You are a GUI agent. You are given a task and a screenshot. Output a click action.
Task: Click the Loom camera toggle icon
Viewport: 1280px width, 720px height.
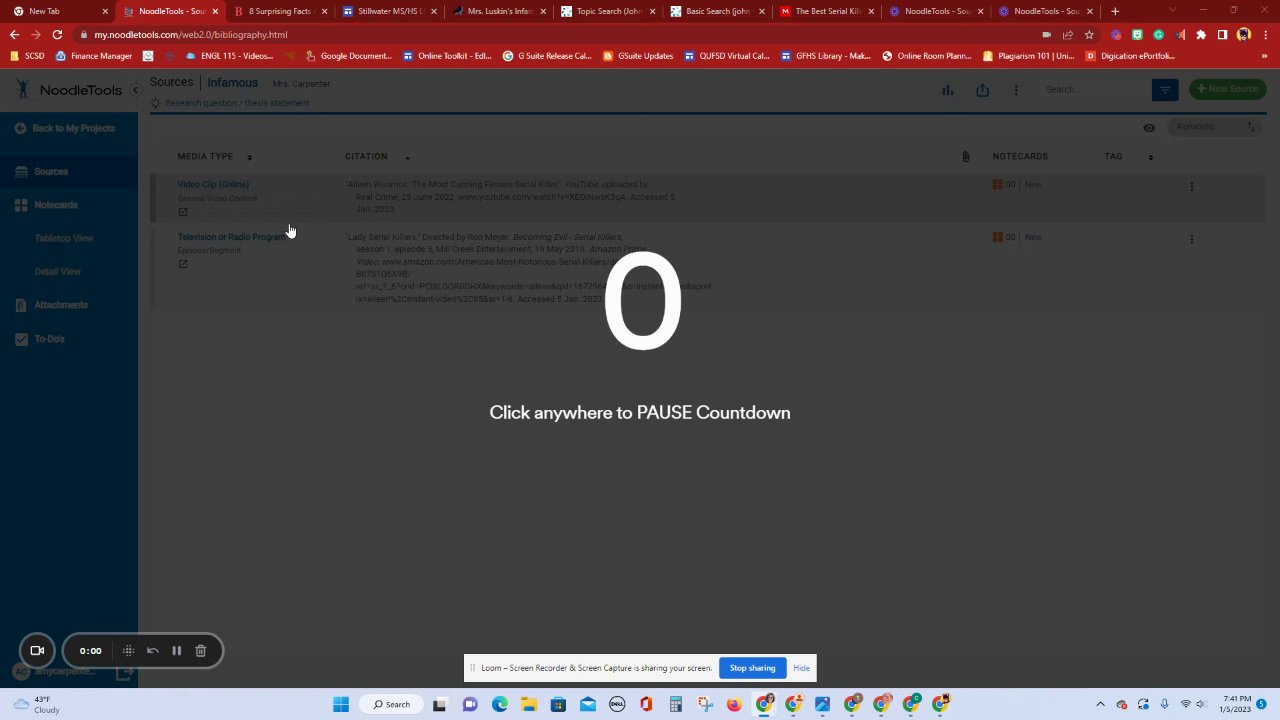[37, 651]
